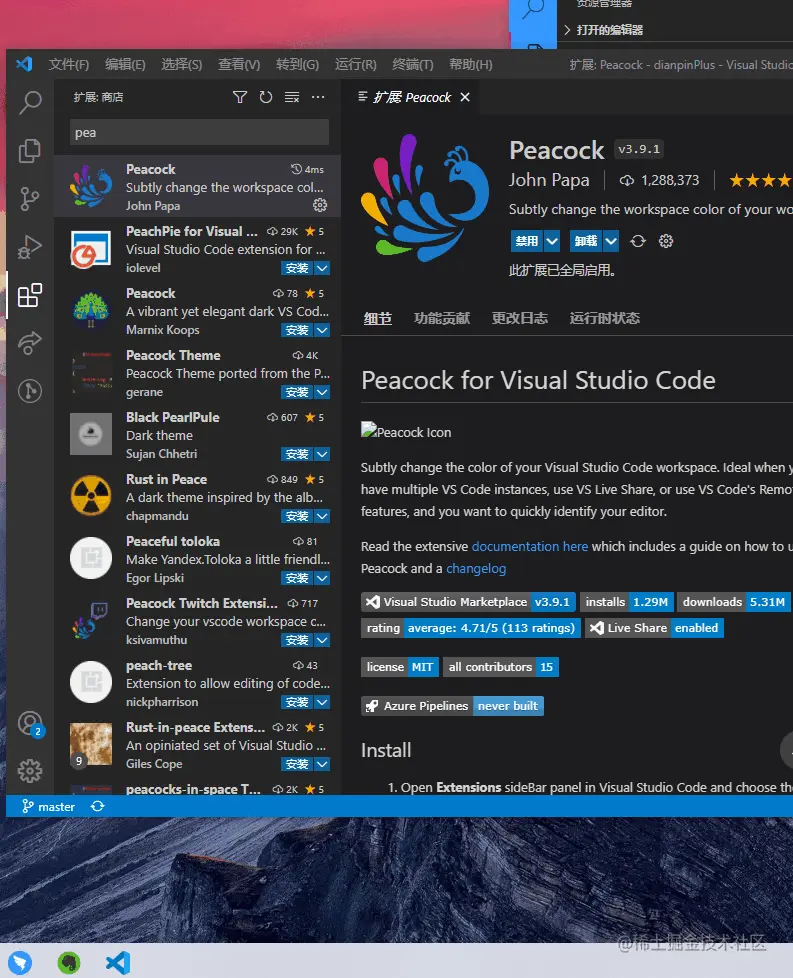Click the VS Code logo in title bar
793x978 pixels.
(24, 64)
